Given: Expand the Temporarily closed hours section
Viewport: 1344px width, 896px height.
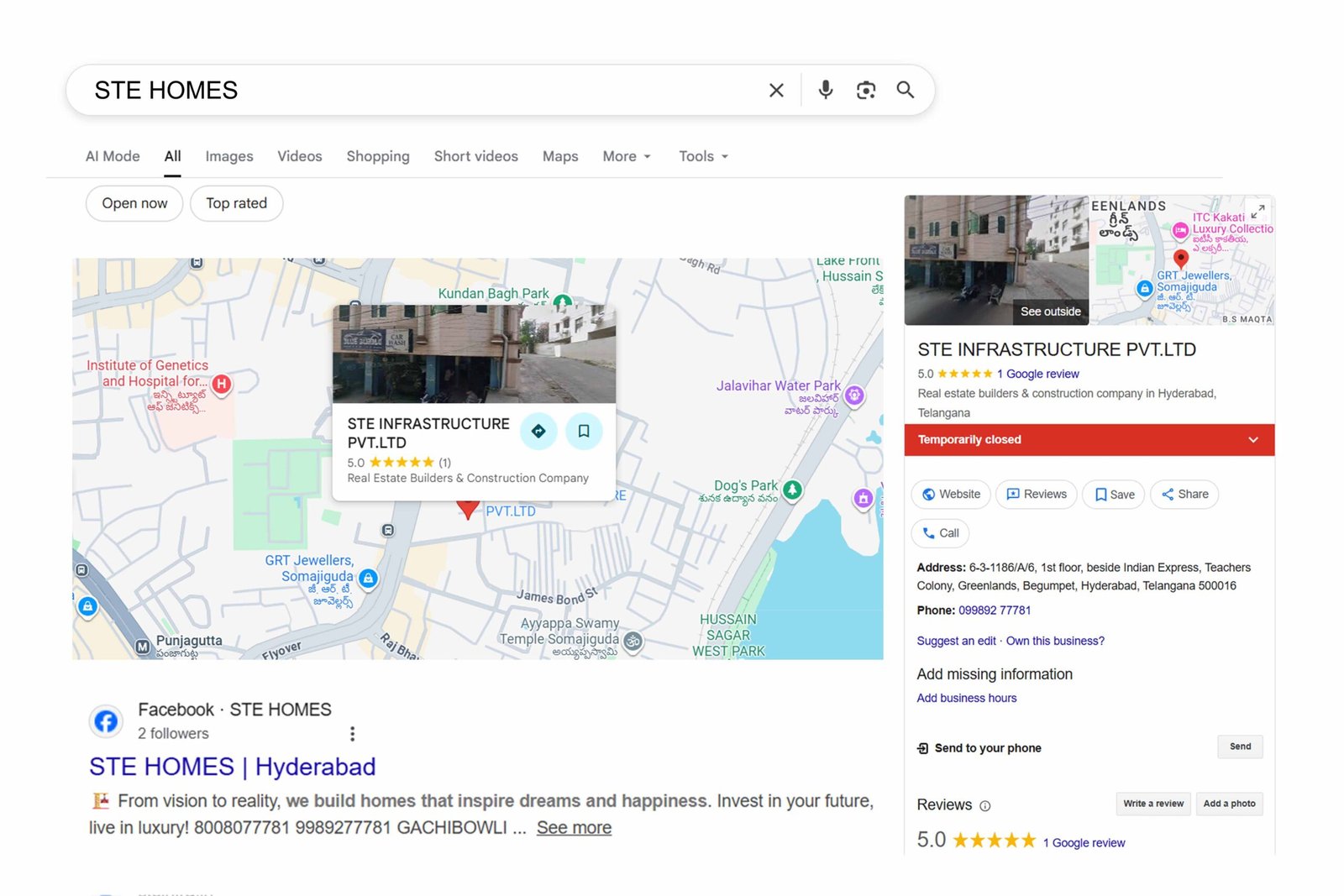Looking at the screenshot, I should point(1252,439).
